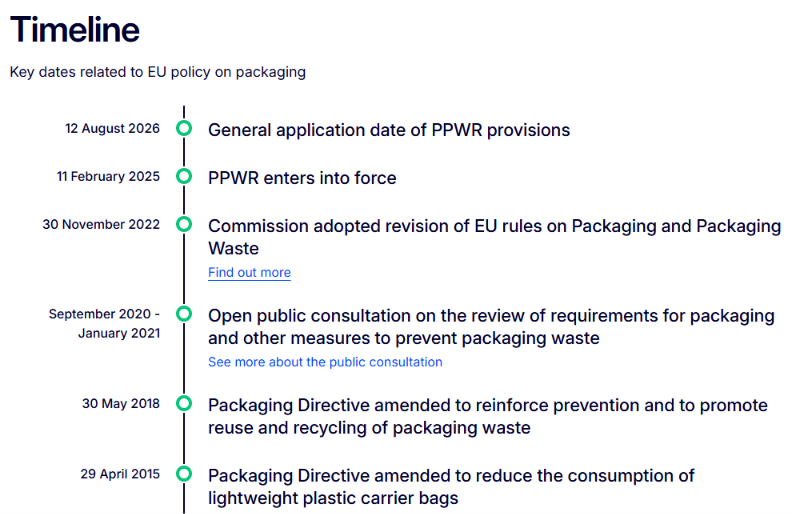This screenshot has width=792, height=514.
Task: Click the September 2020 consultation timeline circle
Action: (x=184, y=314)
